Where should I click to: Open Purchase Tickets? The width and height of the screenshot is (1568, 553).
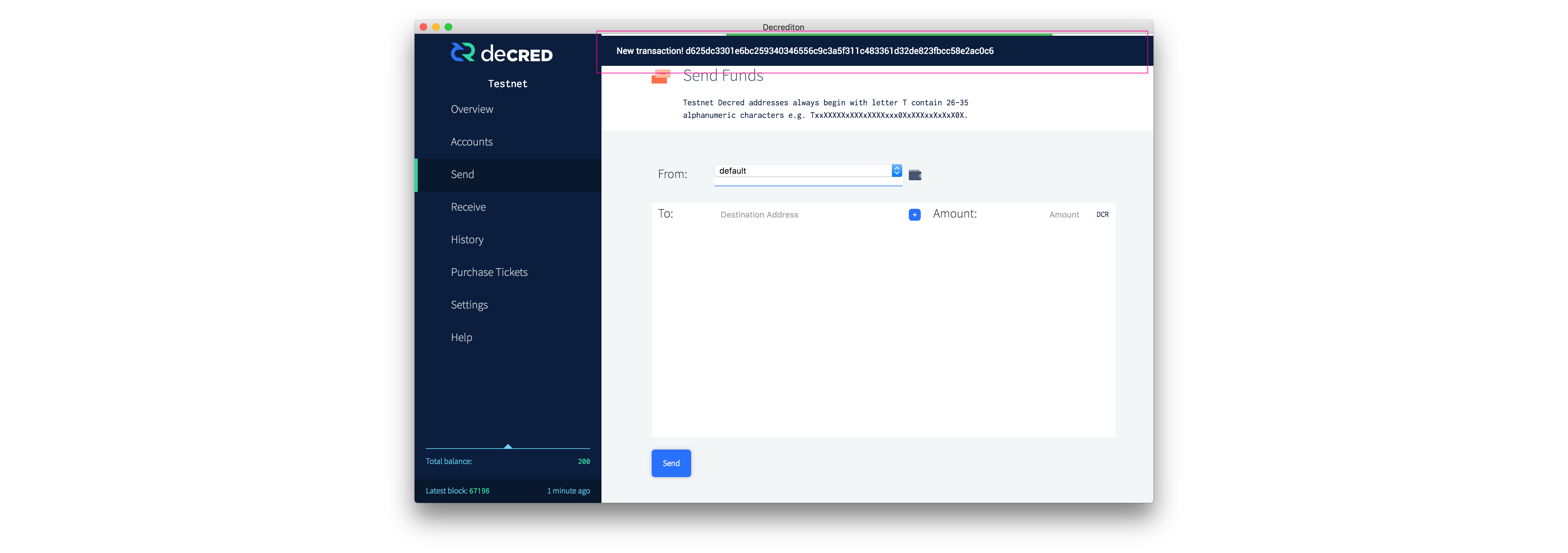point(489,272)
